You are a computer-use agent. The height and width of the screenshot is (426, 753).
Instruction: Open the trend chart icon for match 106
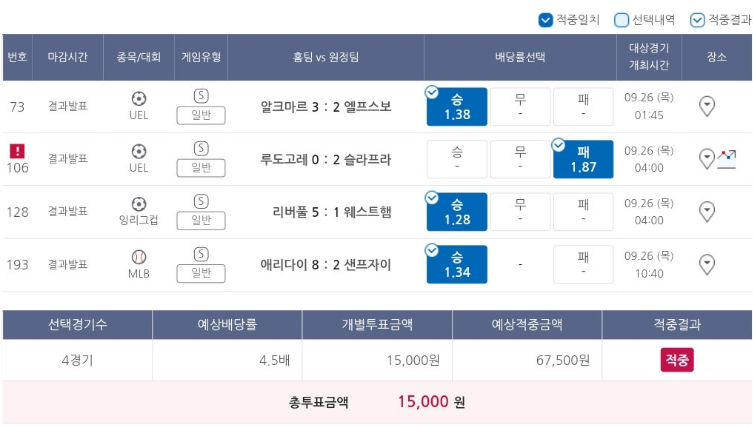point(727,159)
